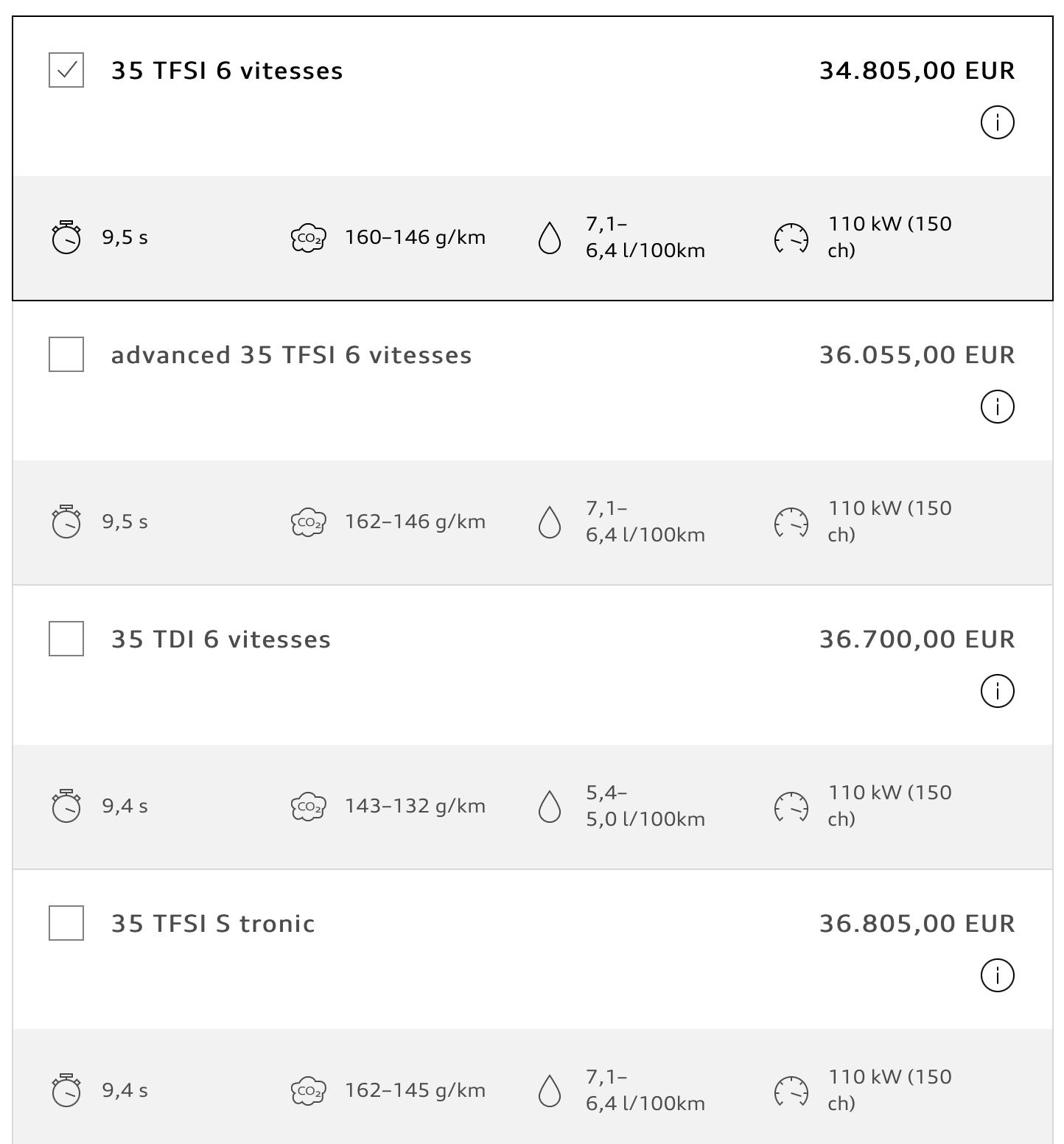The width and height of the screenshot is (1064, 1144).
Task: Select the 35 TDI 6 vitesses checkbox
Action: click(x=66, y=639)
